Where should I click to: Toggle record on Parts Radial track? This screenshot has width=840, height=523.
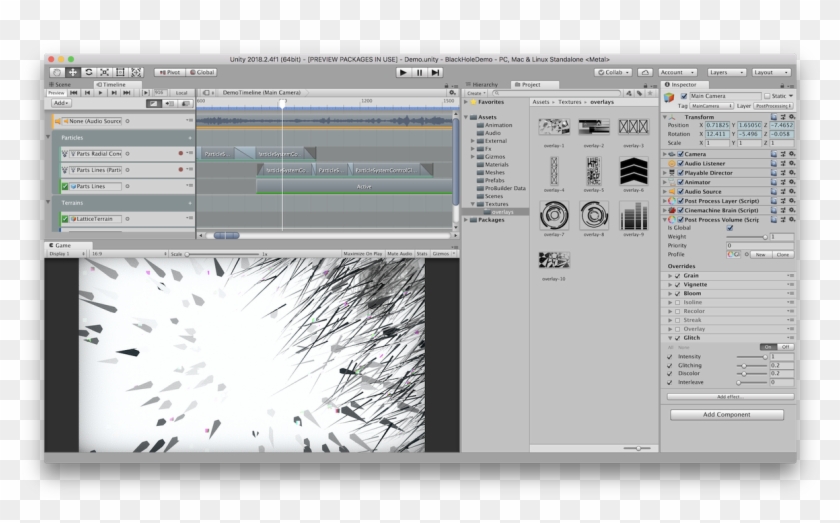pyautogui.click(x=181, y=153)
